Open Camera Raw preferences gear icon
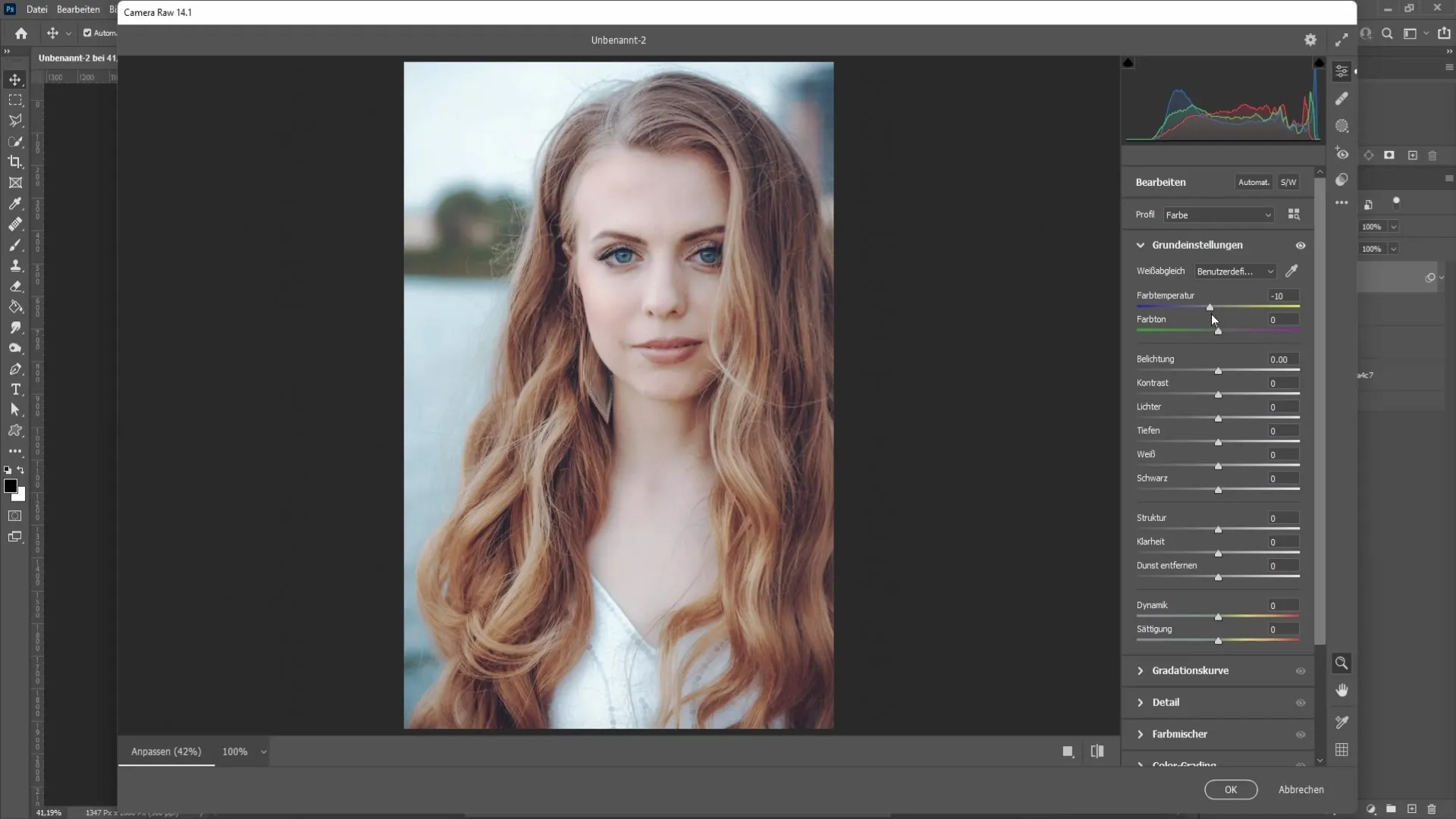The image size is (1456, 819). coord(1310,40)
